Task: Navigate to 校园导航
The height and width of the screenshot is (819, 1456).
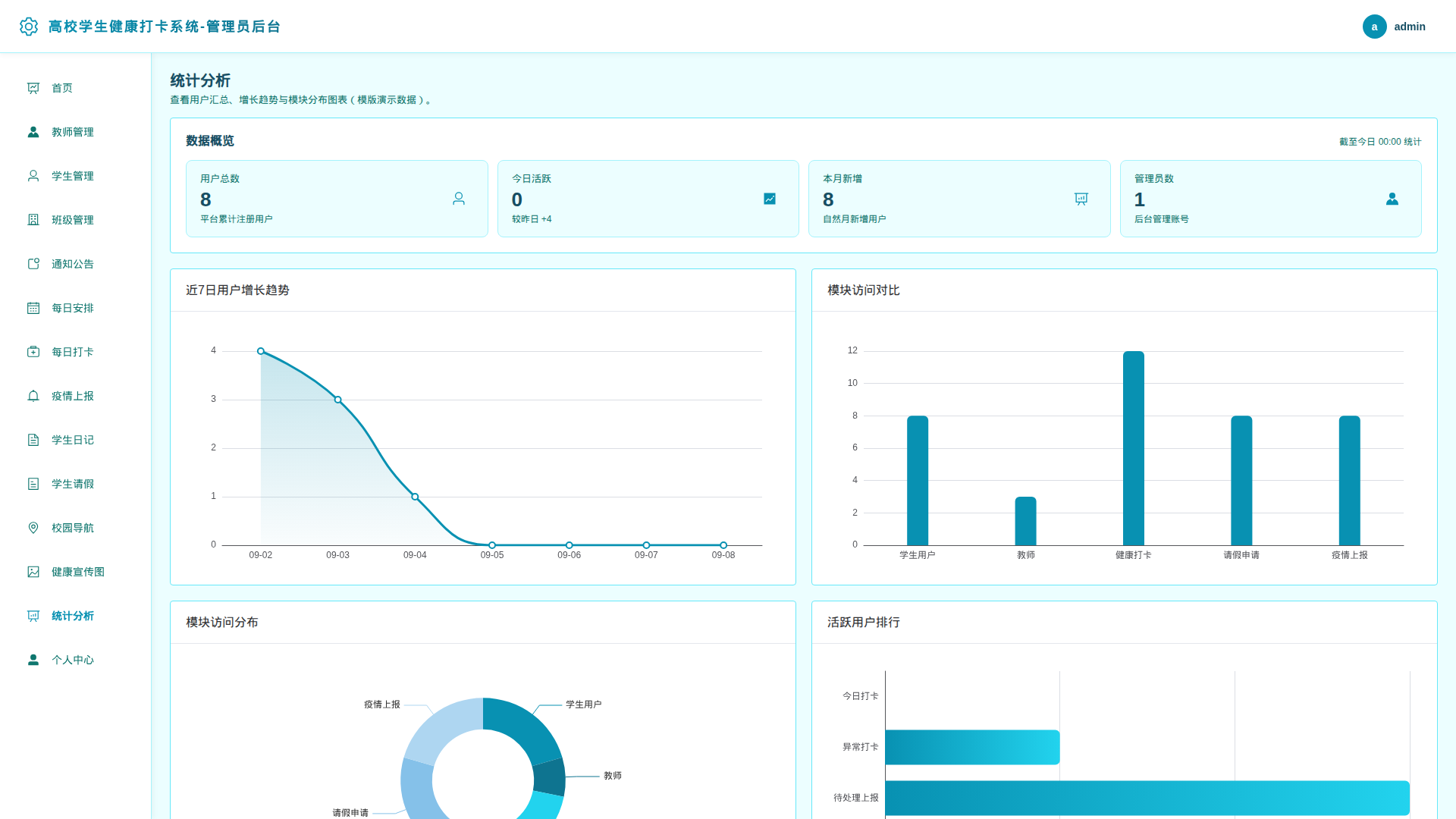Action: click(x=76, y=528)
